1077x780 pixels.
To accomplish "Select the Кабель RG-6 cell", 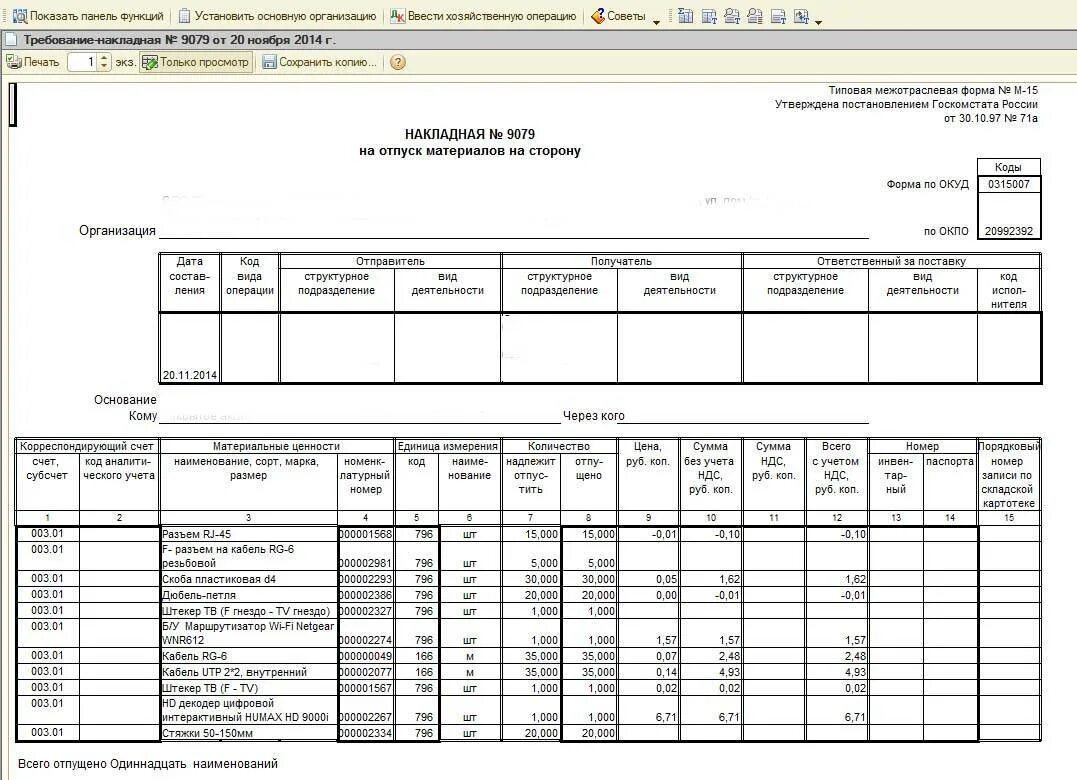I will click(249, 656).
